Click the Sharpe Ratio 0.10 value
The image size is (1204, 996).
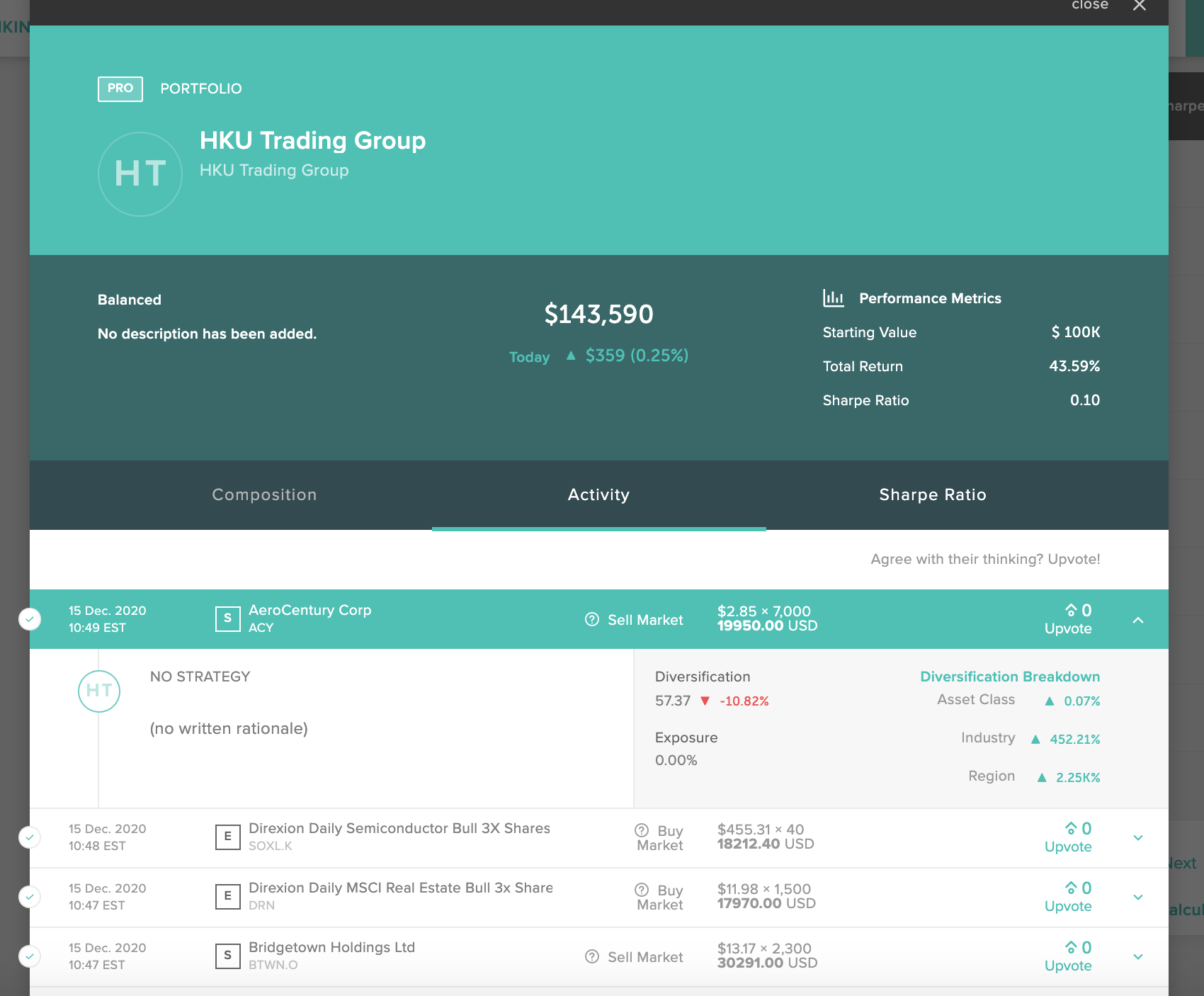point(1085,400)
